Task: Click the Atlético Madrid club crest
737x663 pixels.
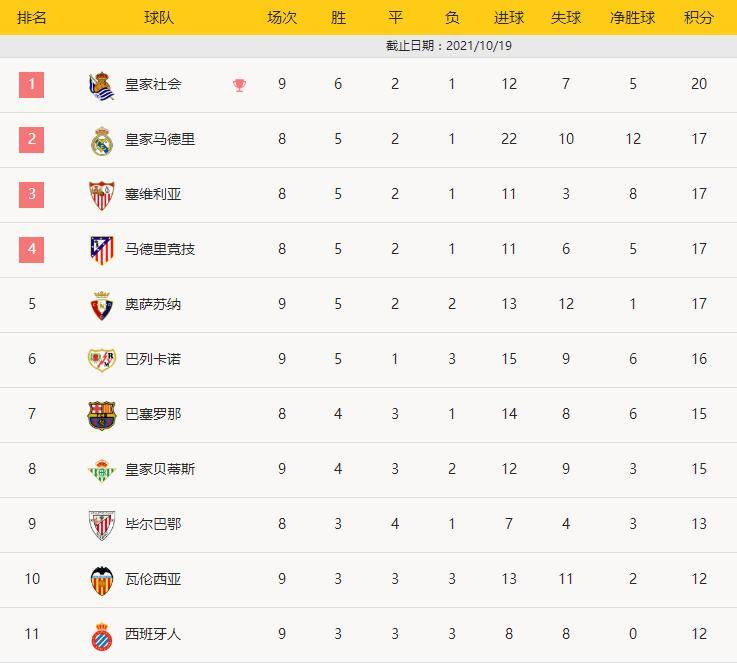Action: click(x=102, y=250)
